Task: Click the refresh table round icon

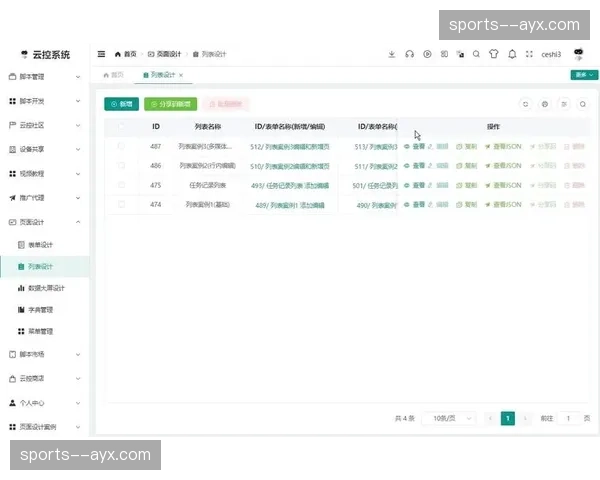Action: [x=525, y=104]
